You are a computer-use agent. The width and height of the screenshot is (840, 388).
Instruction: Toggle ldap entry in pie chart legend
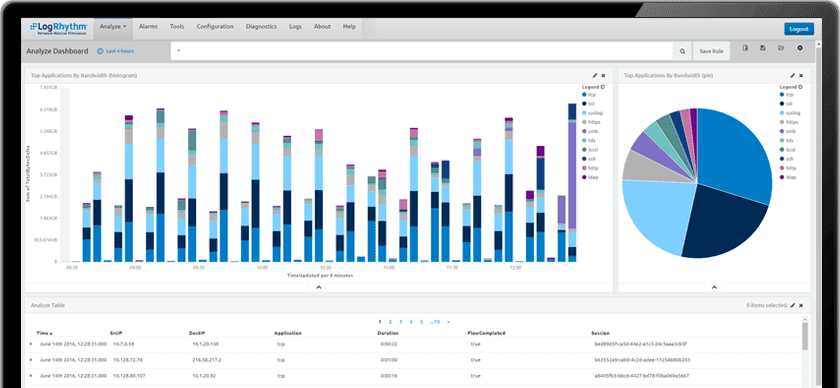788,177
